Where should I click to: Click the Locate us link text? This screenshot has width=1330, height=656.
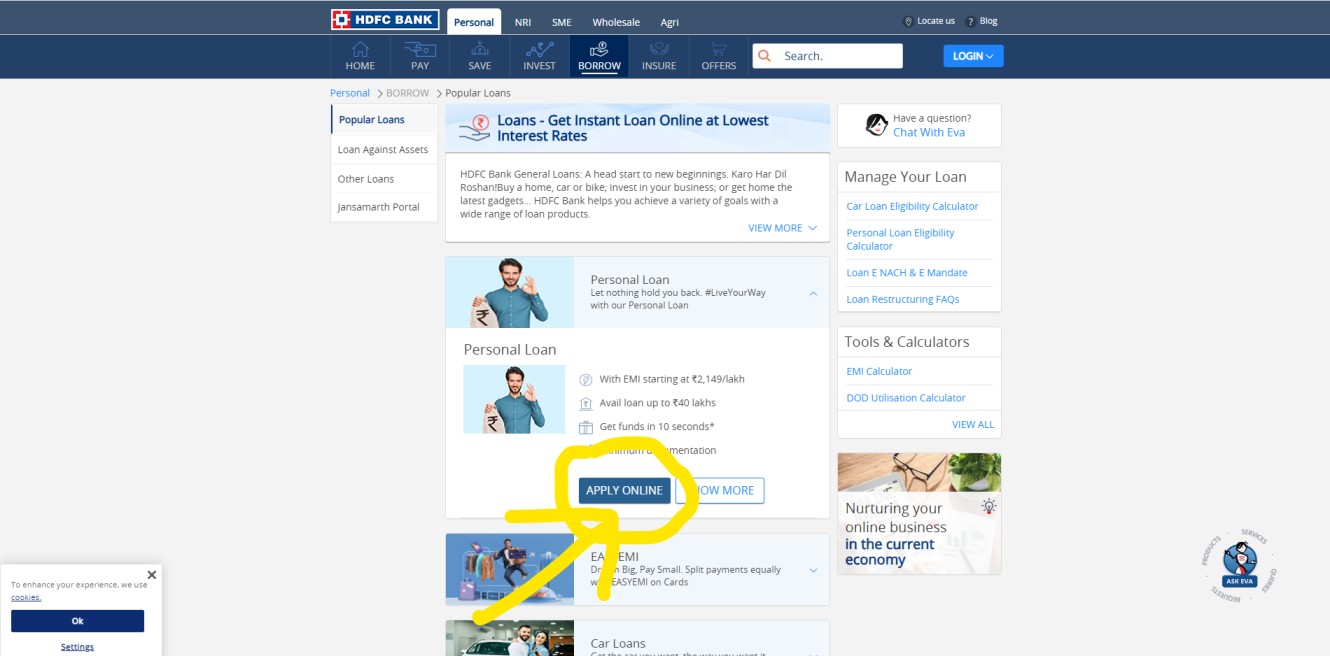[x=936, y=21]
